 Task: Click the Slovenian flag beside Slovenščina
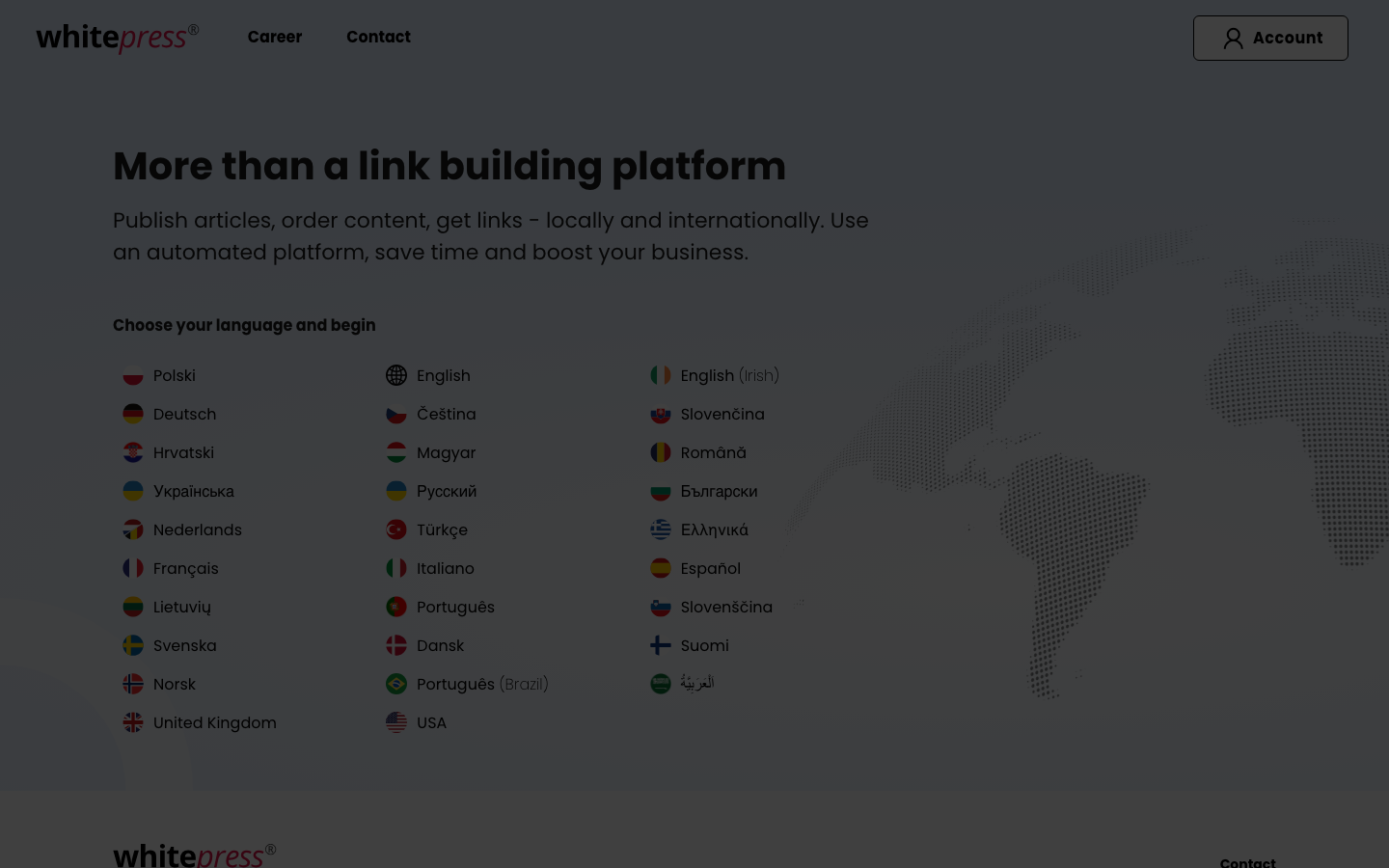[661, 607]
